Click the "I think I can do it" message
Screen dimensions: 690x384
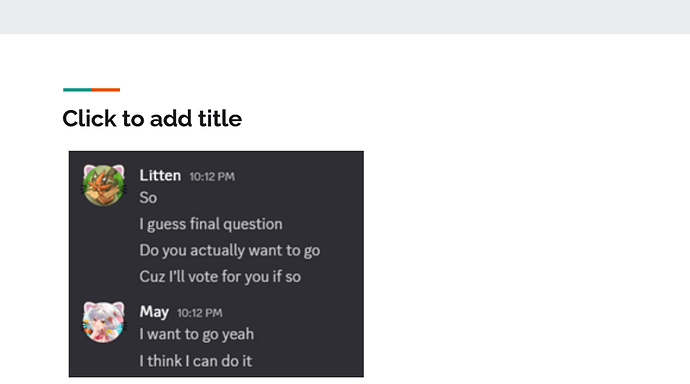[195, 361]
